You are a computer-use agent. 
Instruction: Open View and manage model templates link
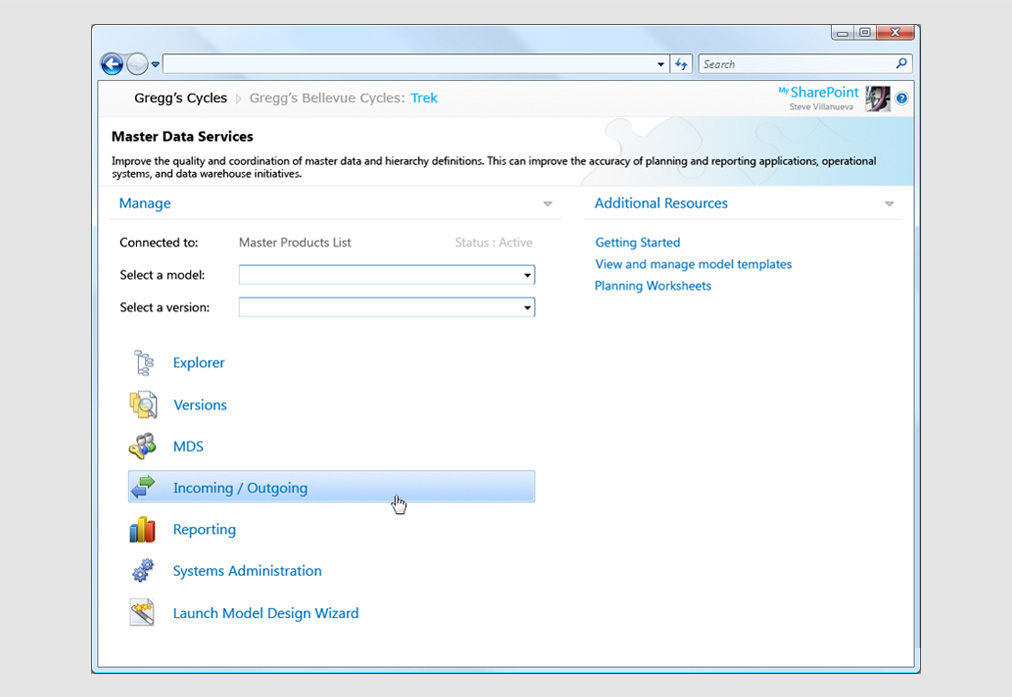(x=693, y=264)
